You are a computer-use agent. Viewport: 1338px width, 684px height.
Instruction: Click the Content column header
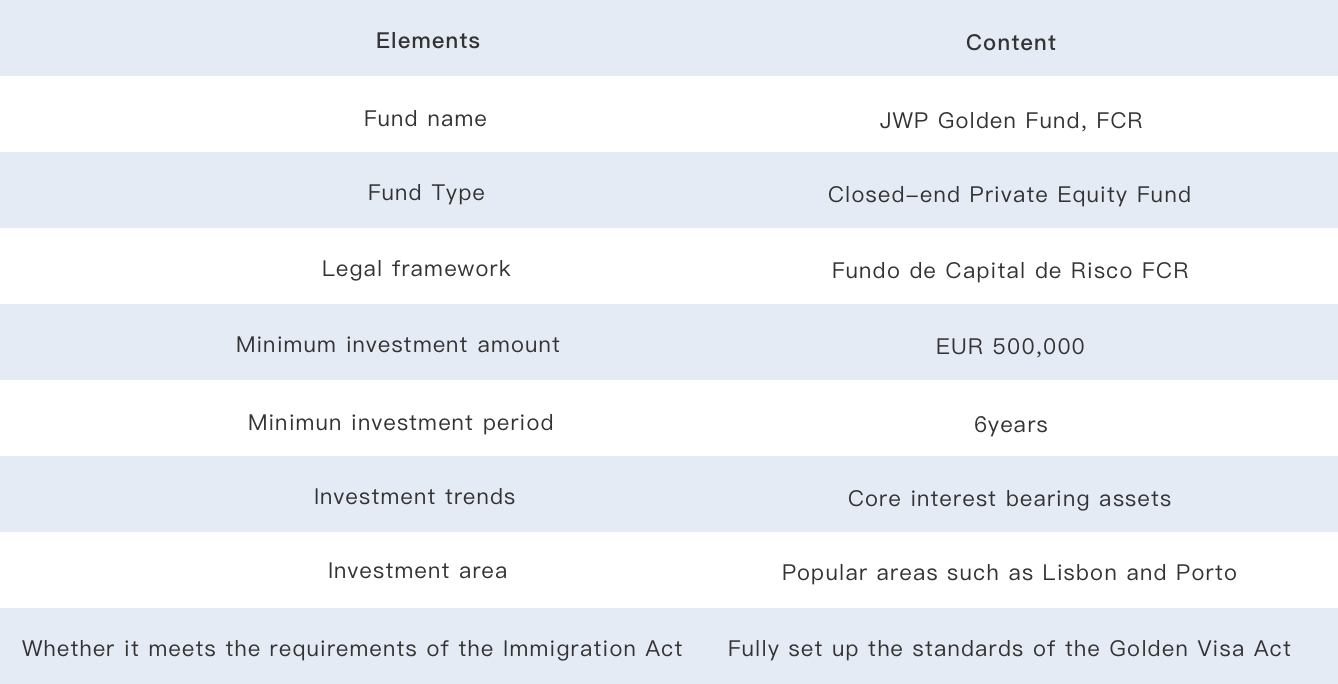tap(1010, 43)
